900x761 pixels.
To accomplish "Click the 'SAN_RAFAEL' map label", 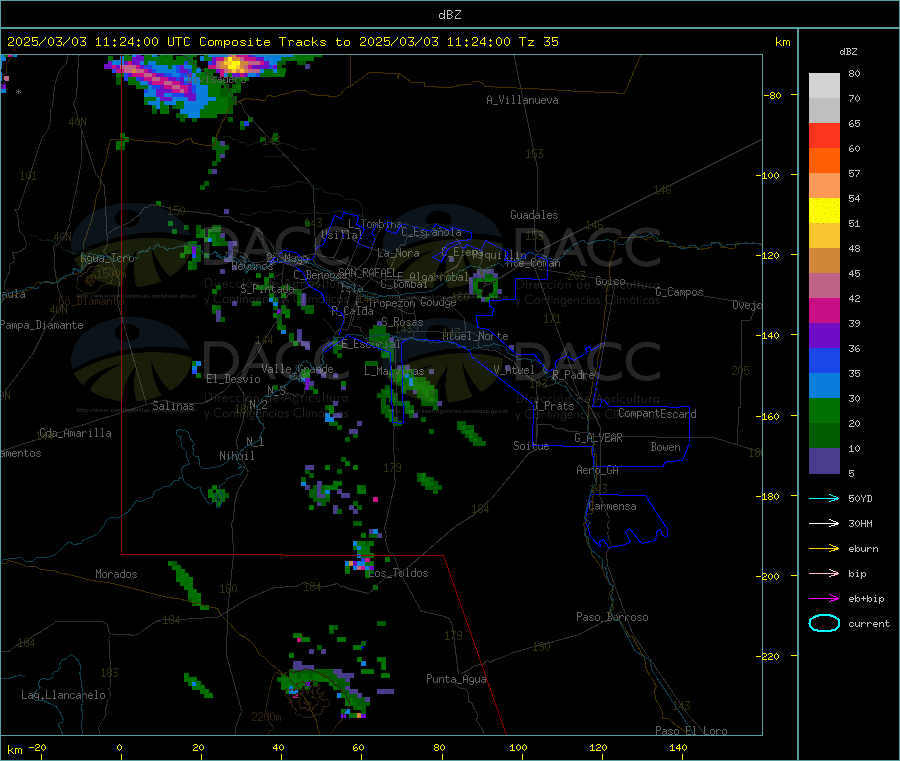I will click(367, 272).
